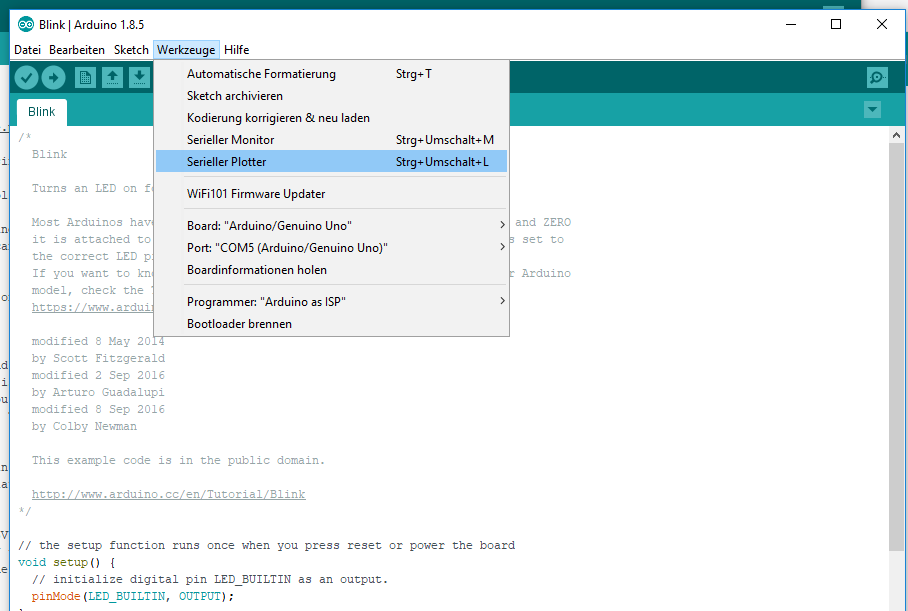Image resolution: width=908 pixels, height=611 pixels.
Task: Click the pinMode(LED_BUILTIN, OUTPUT) code line
Action: click(133, 596)
